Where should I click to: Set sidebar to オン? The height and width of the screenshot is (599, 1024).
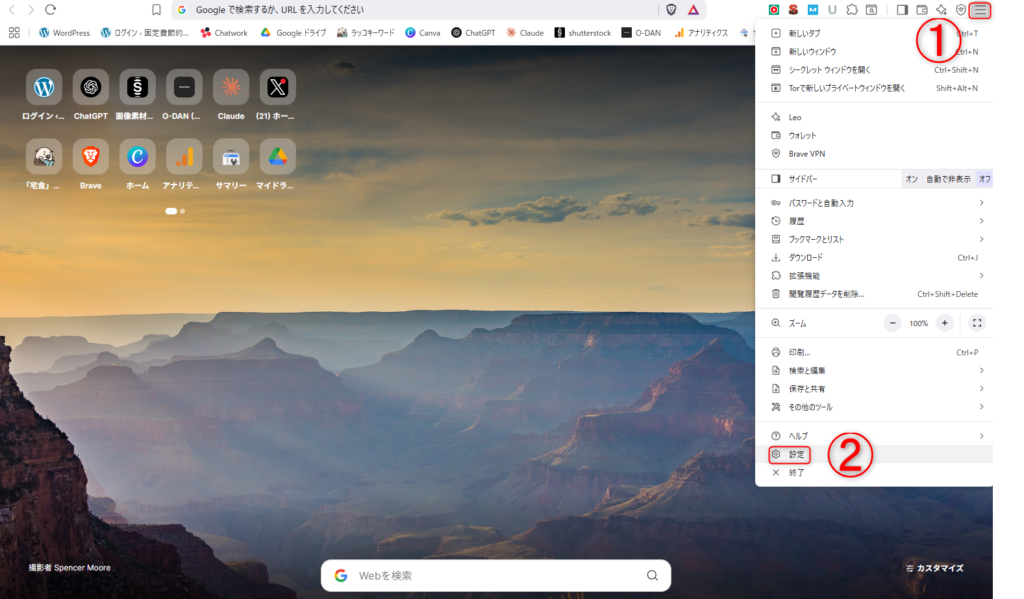point(911,179)
